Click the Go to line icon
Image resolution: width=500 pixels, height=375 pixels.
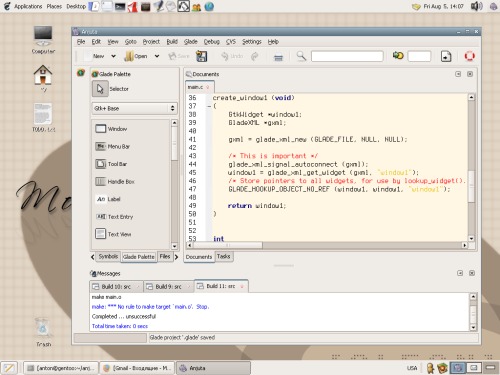pos(398,56)
